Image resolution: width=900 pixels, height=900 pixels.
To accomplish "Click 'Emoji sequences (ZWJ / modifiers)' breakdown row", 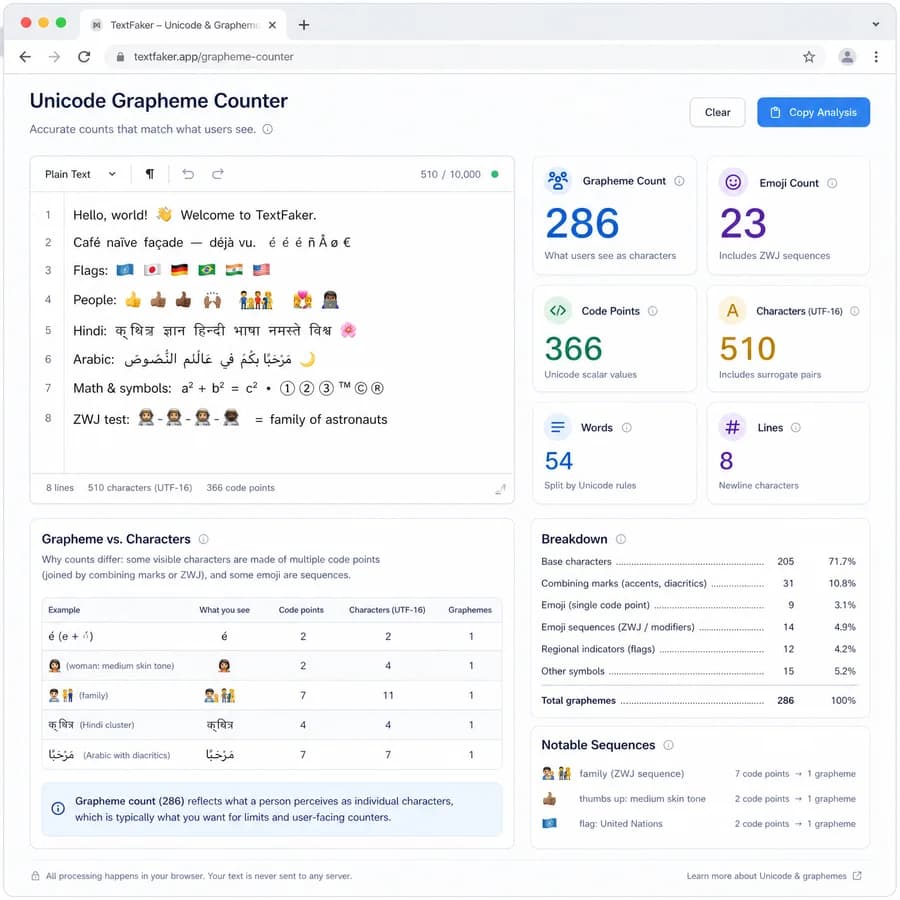I will point(699,627).
